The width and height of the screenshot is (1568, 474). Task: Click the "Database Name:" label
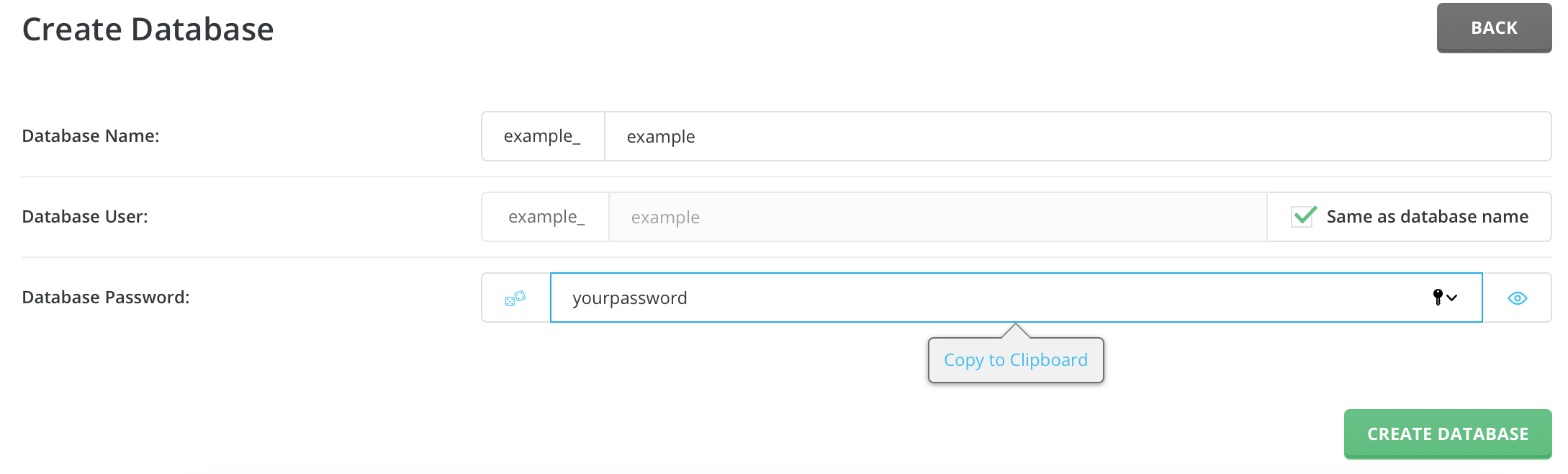click(91, 136)
